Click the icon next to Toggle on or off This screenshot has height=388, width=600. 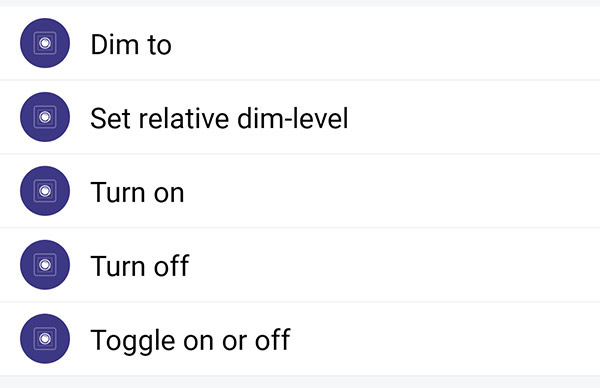click(45, 338)
